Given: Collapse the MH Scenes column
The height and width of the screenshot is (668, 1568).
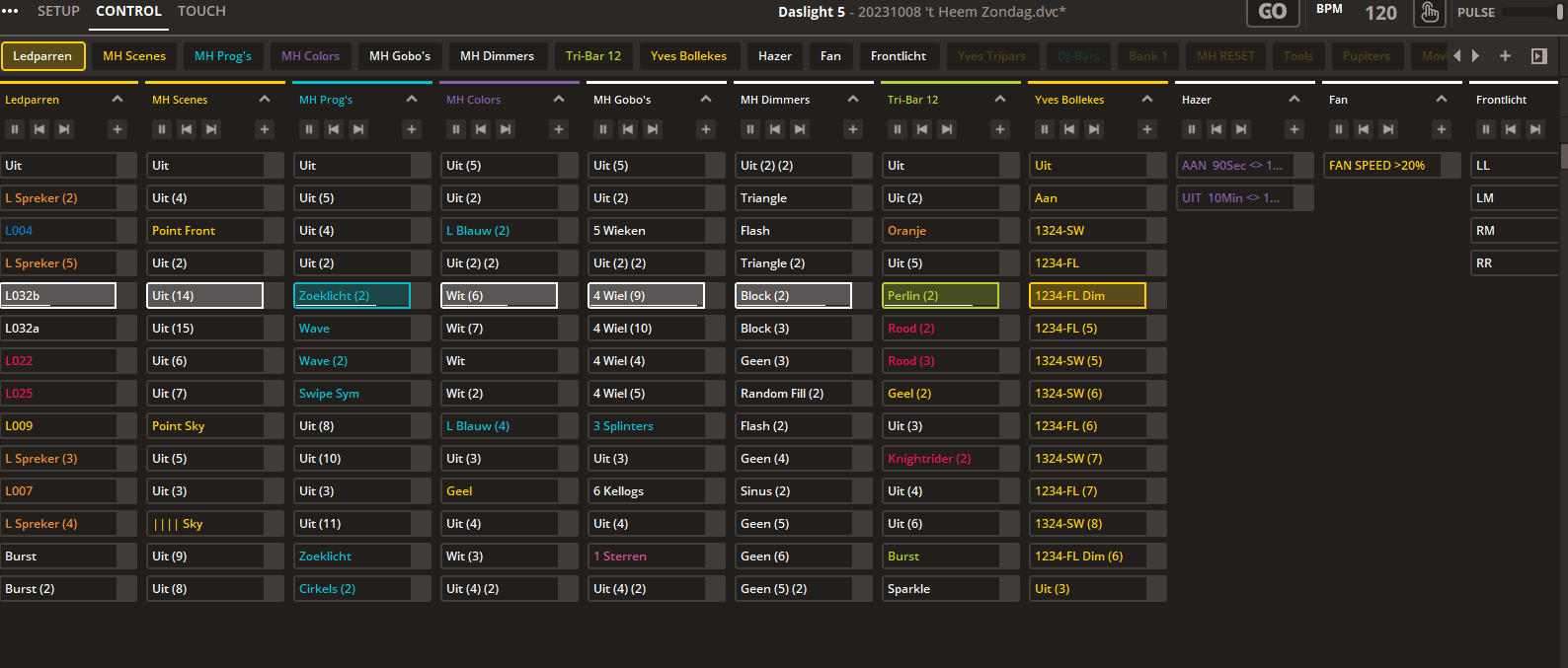Looking at the screenshot, I should pyautogui.click(x=265, y=99).
